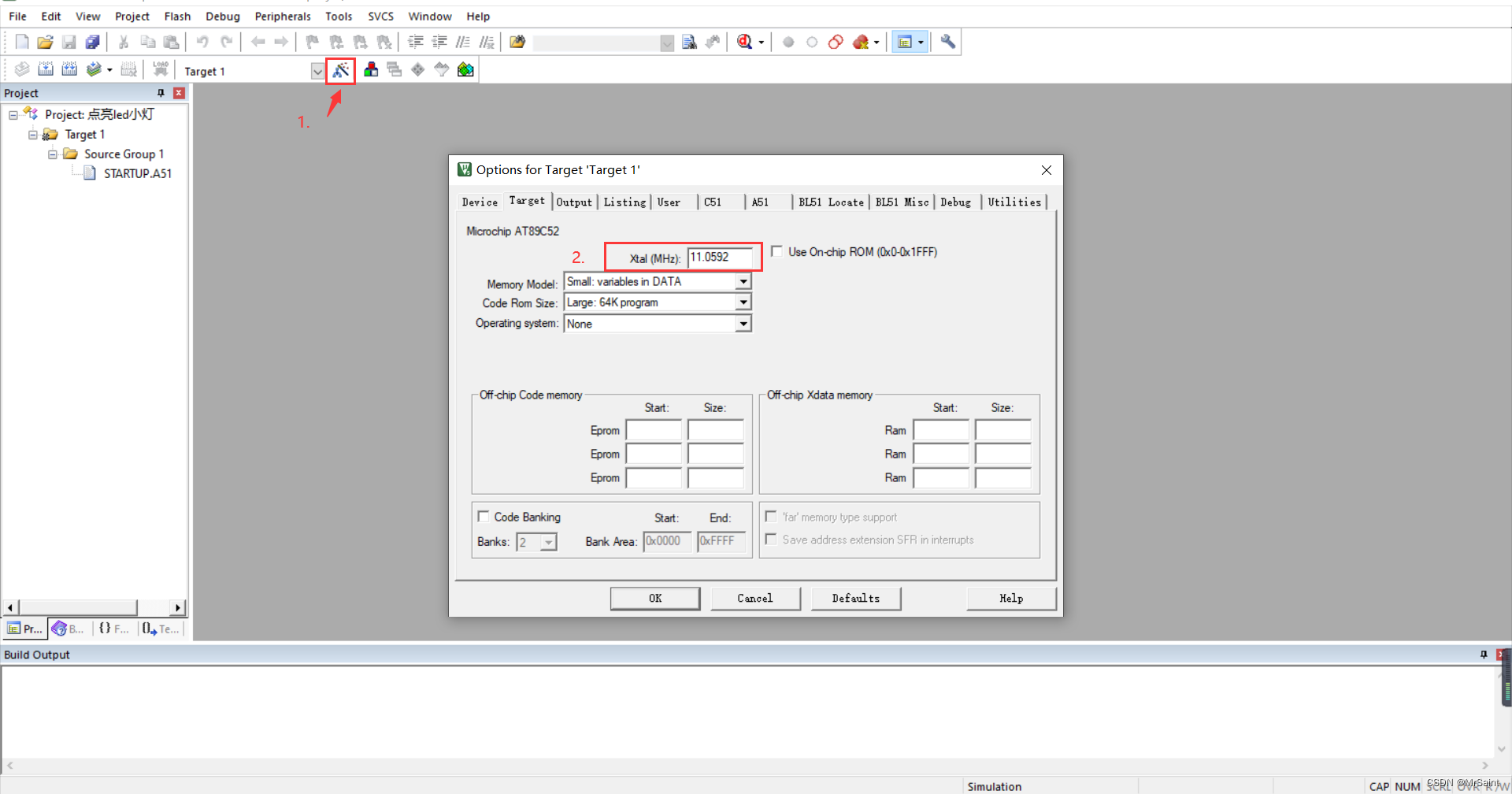
Task: Close the Project panel
Action: 179,93
